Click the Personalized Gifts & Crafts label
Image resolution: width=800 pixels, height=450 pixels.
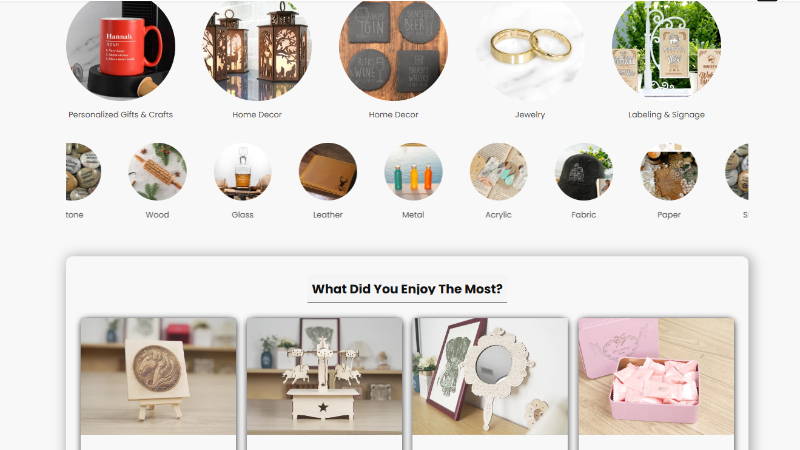tap(120, 115)
